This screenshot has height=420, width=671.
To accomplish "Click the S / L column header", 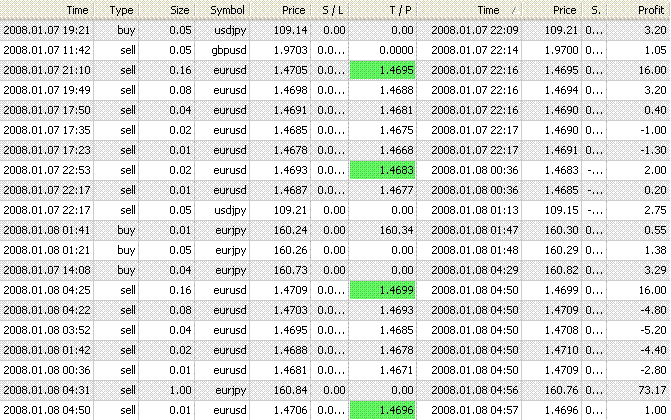I will pyautogui.click(x=329, y=10).
